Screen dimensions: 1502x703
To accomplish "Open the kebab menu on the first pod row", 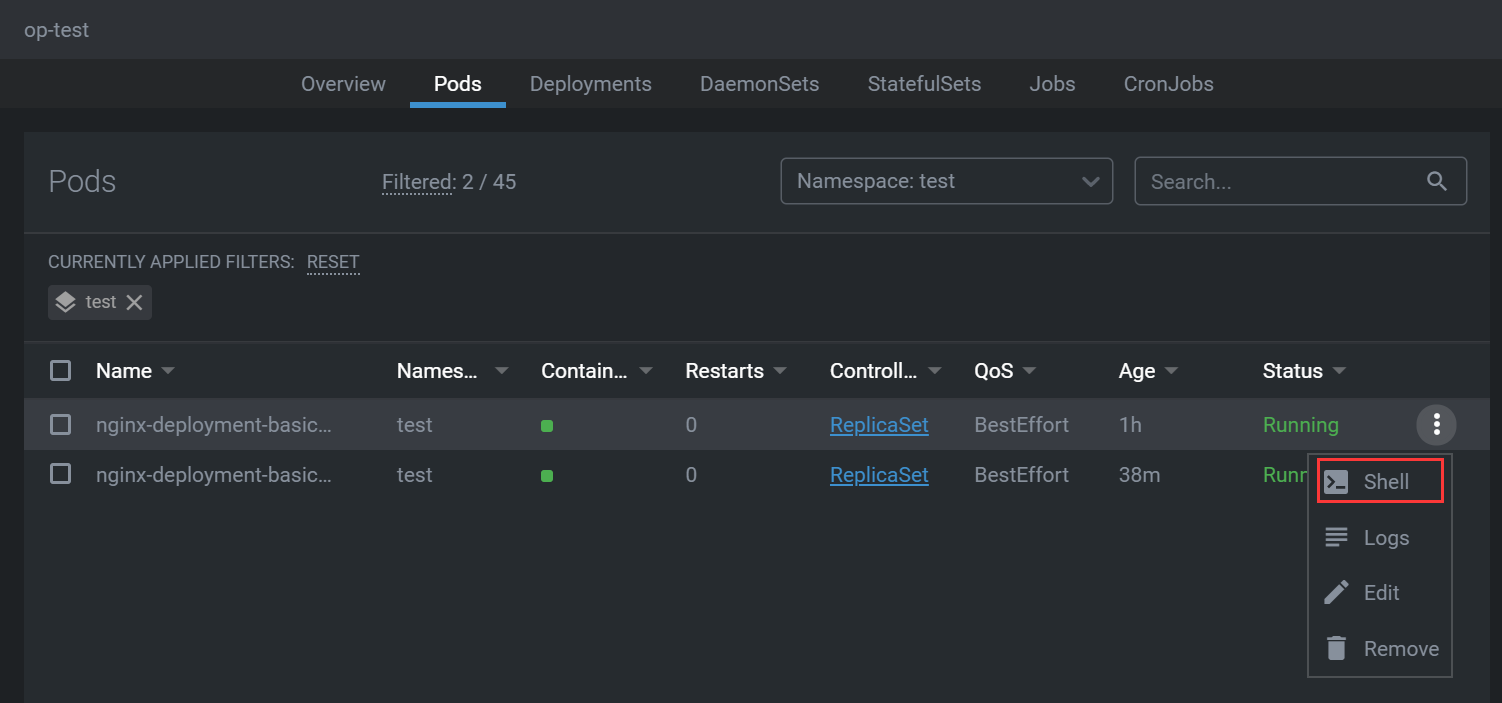I will pyautogui.click(x=1436, y=424).
